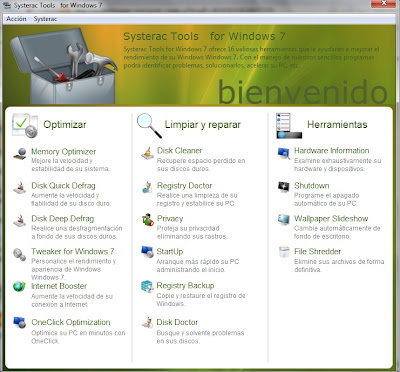The width and height of the screenshot is (400, 372).
Task: Click the 'Systerac Tools for Windows 7' banner title
Action: coord(204,36)
